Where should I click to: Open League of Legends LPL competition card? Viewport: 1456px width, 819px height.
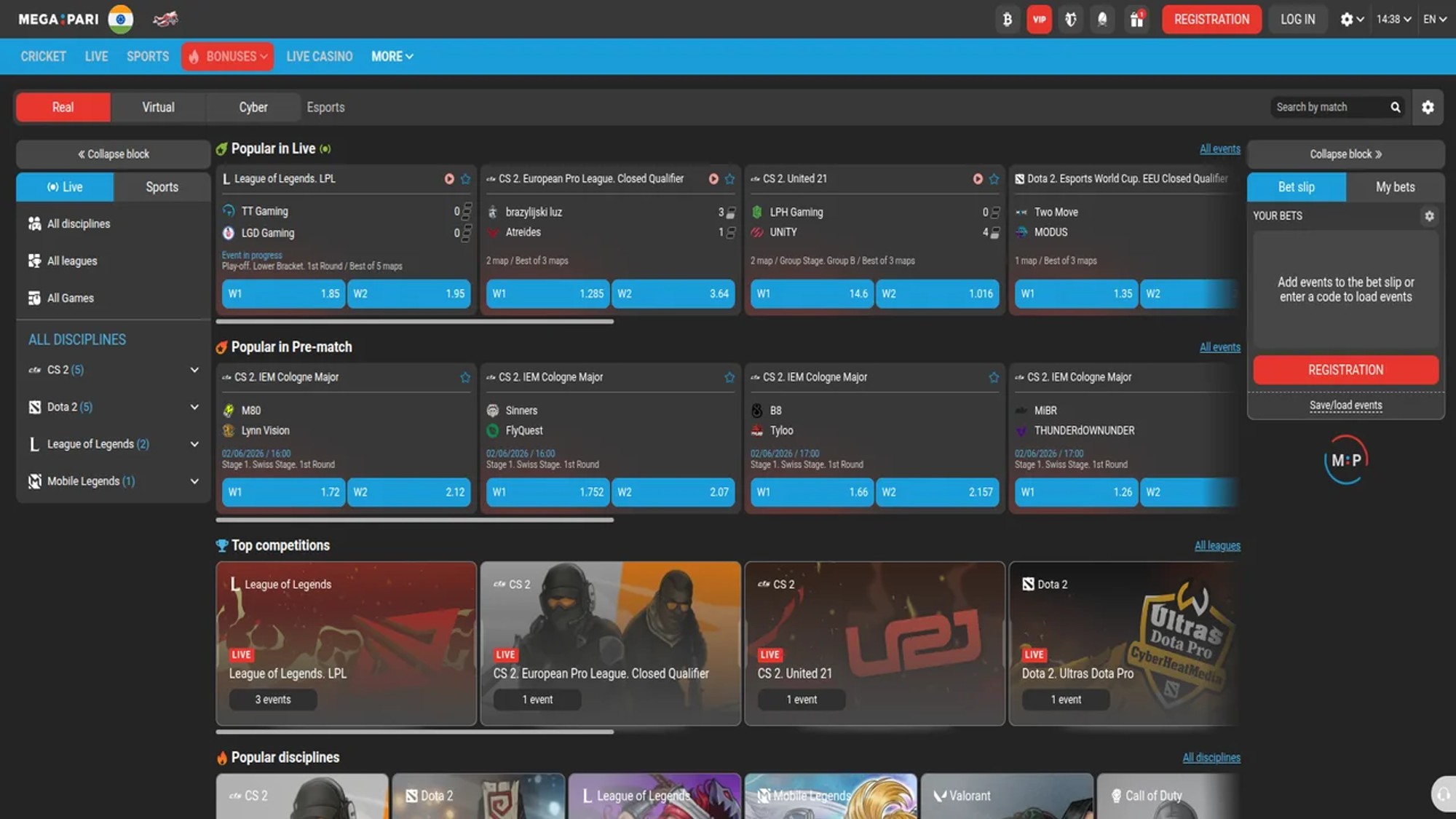tap(347, 644)
